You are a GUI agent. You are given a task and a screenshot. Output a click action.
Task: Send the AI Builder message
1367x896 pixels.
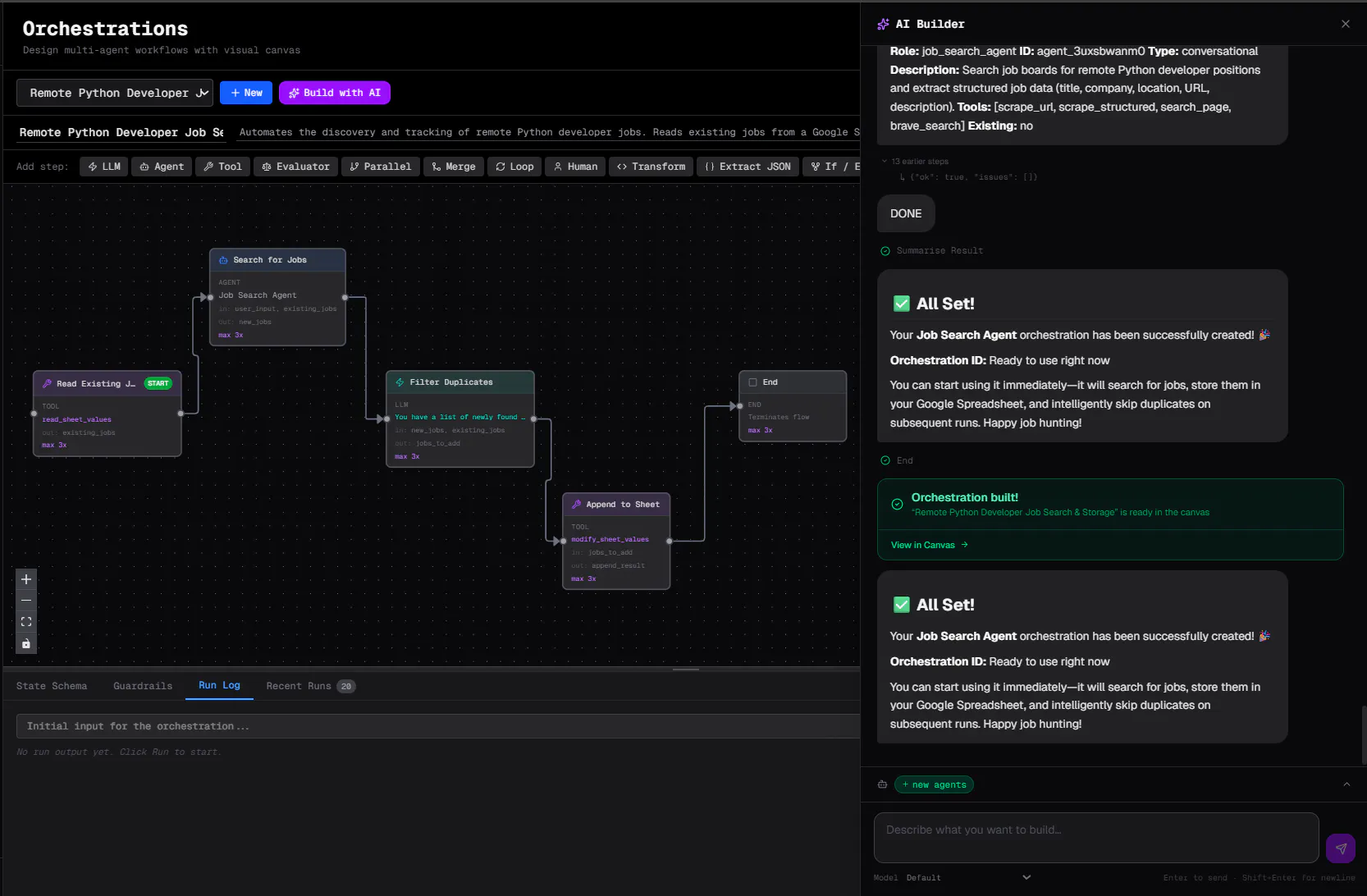point(1341,848)
